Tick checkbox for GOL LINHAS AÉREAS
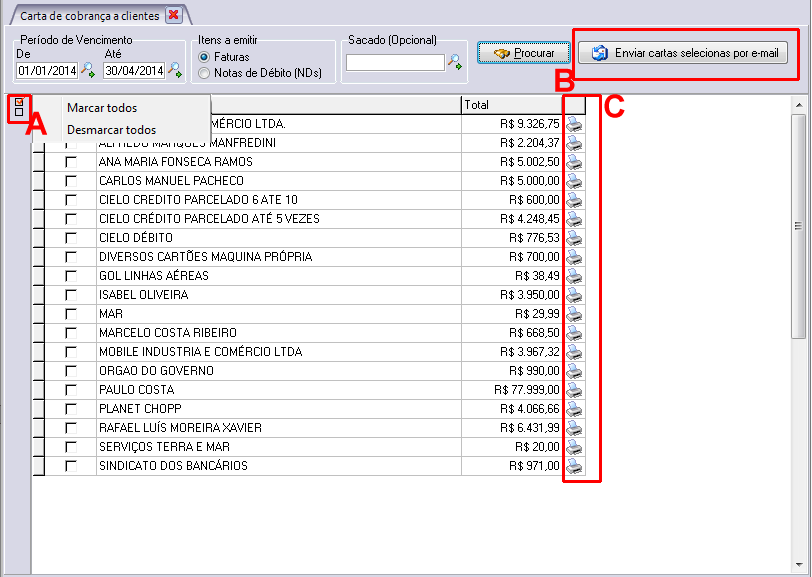The image size is (812, 577). (x=71, y=276)
